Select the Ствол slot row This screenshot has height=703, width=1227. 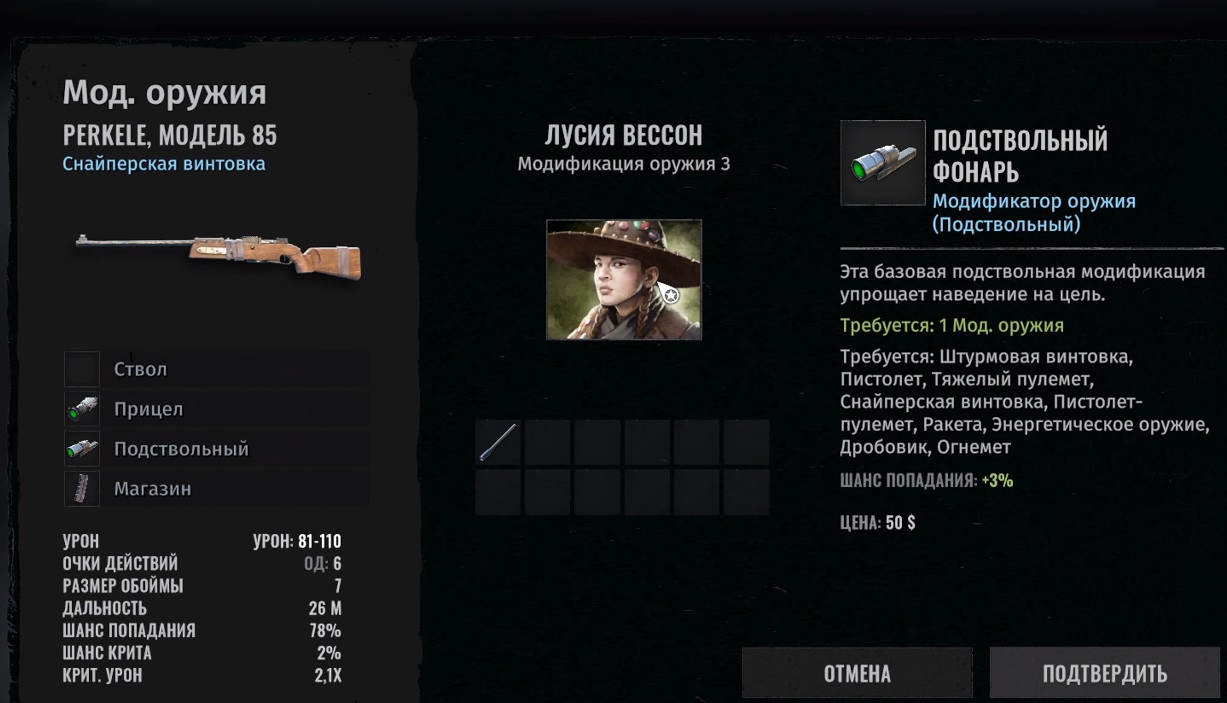pyautogui.click(x=217, y=369)
